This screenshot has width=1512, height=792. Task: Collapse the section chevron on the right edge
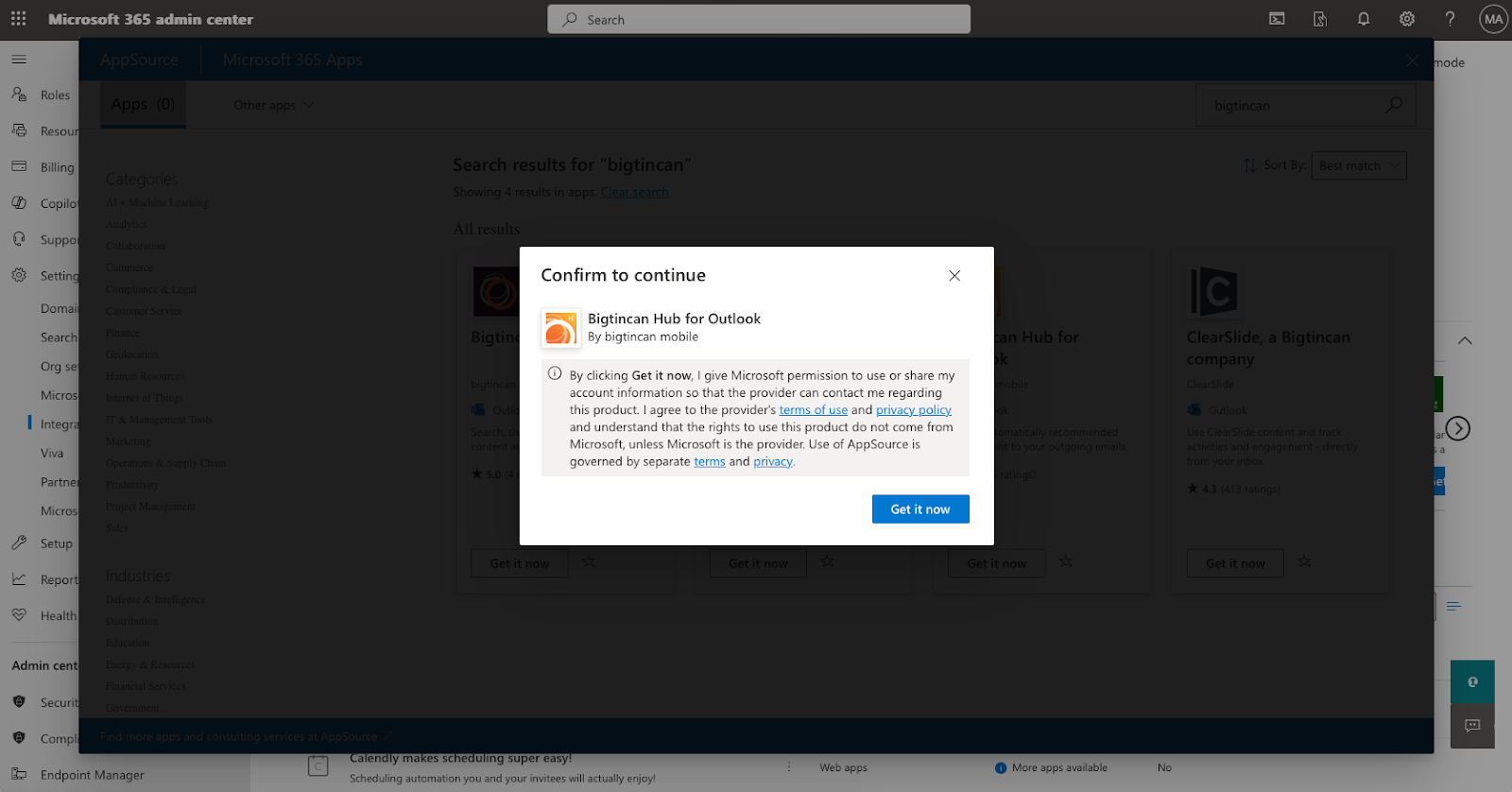[1465, 340]
